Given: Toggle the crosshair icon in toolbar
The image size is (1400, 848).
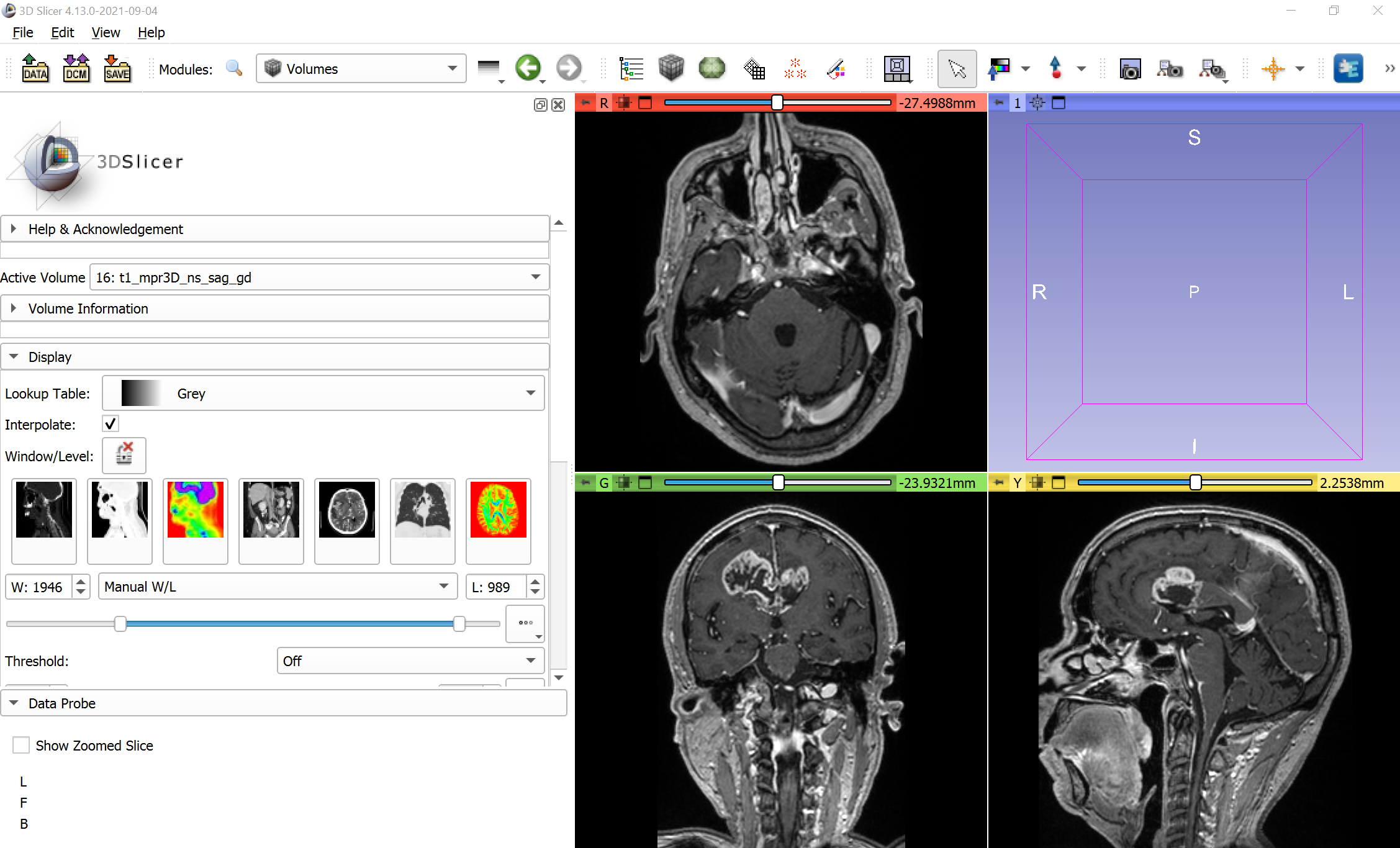Looking at the screenshot, I should (x=1273, y=68).
